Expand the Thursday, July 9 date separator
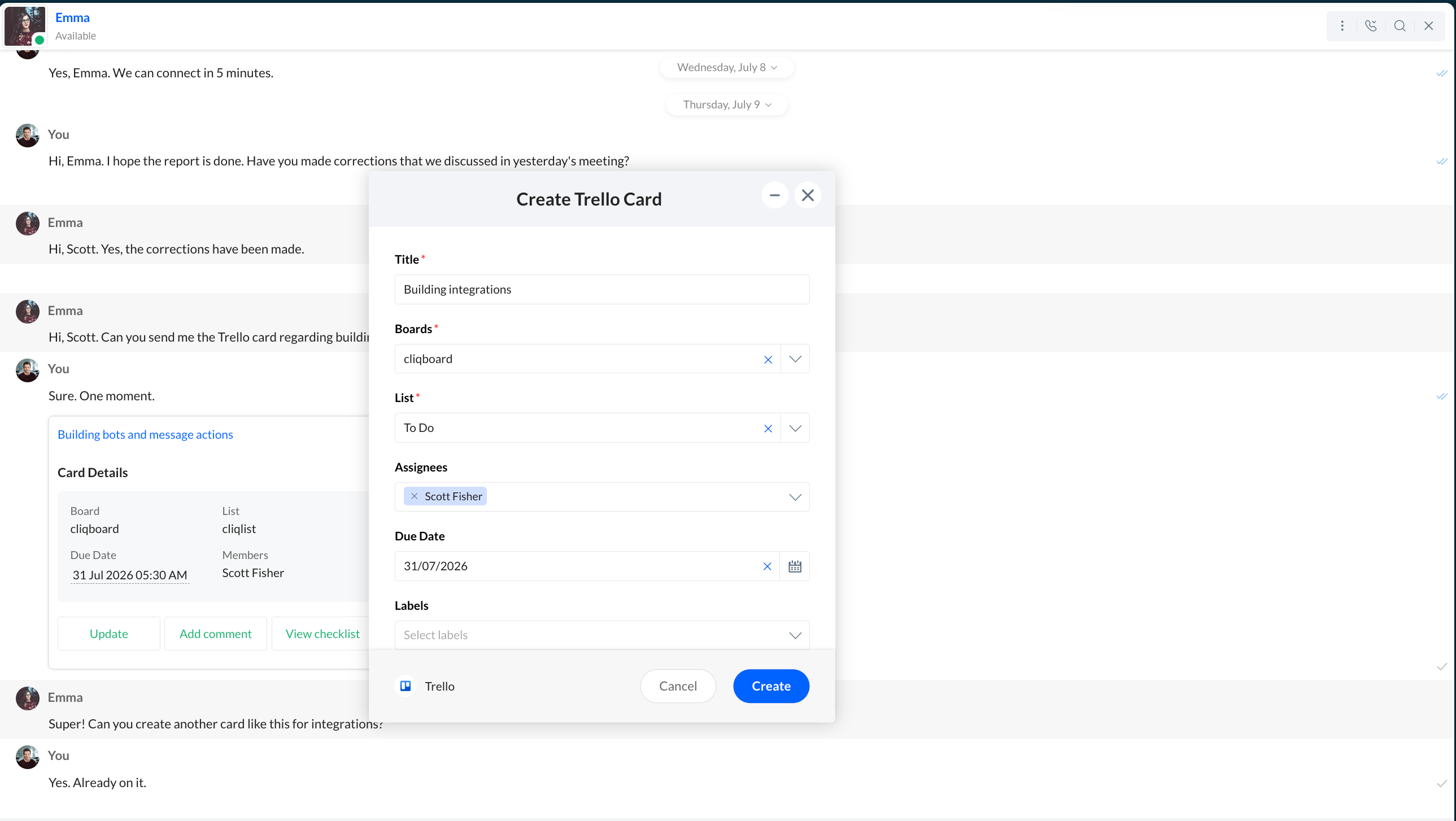This screenshot has height=821, width=1456. pos(727,104)
